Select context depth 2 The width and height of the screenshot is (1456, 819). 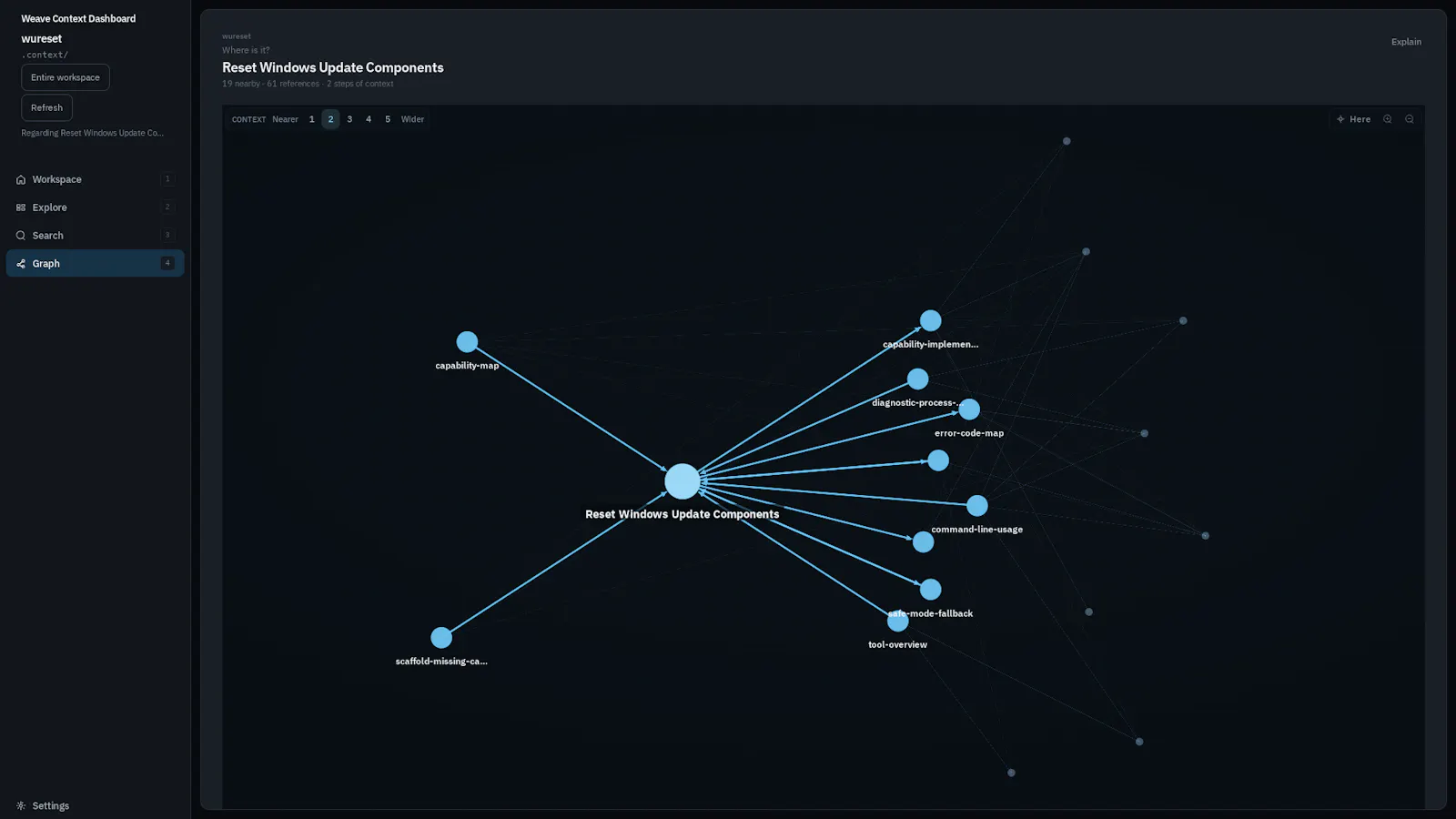coord(330,119)
